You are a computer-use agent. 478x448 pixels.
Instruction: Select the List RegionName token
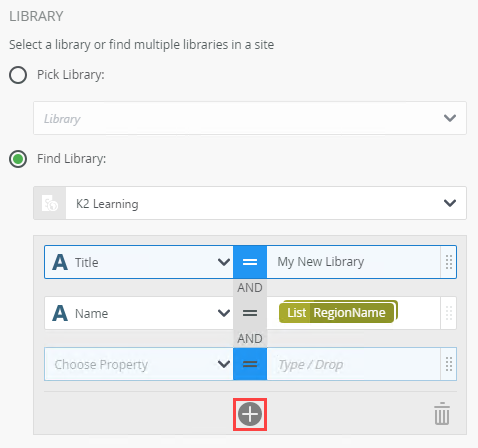pyautogui.click(x=338, y=312)
